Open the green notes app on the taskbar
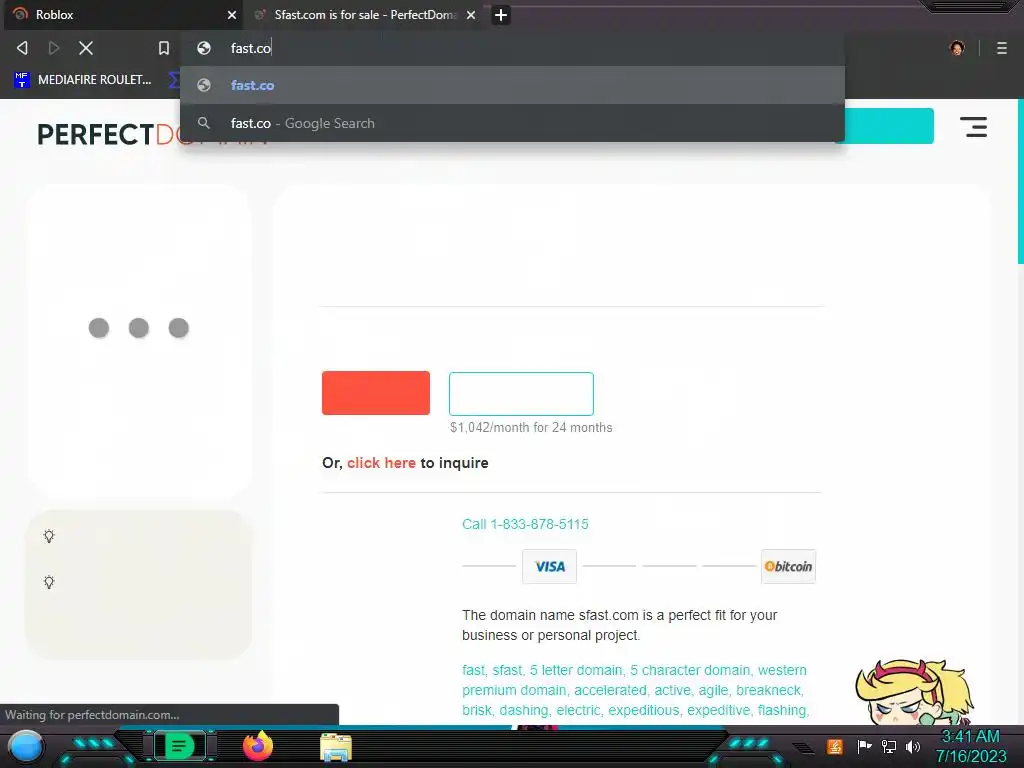Screen dimensions: 1024x768 [x=179, y=746]
